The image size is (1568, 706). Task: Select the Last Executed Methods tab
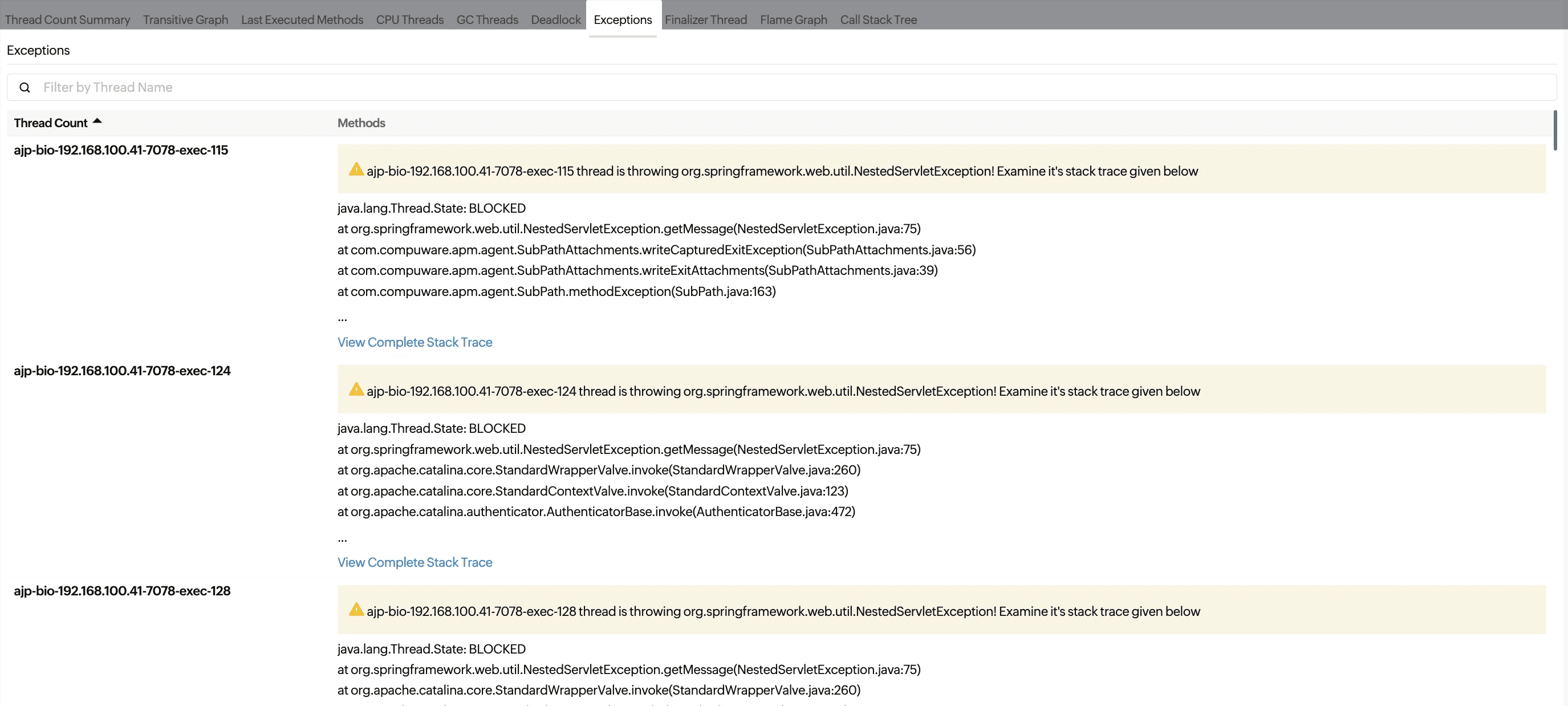click(302, 19)
